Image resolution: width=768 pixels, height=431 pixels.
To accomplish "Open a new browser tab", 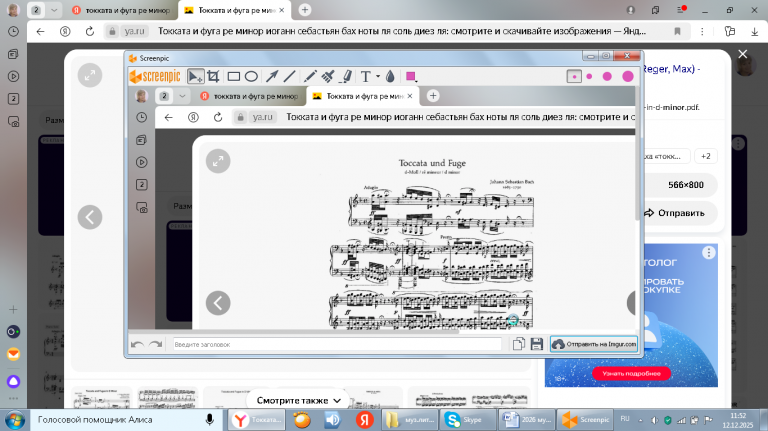I will 305,10.
